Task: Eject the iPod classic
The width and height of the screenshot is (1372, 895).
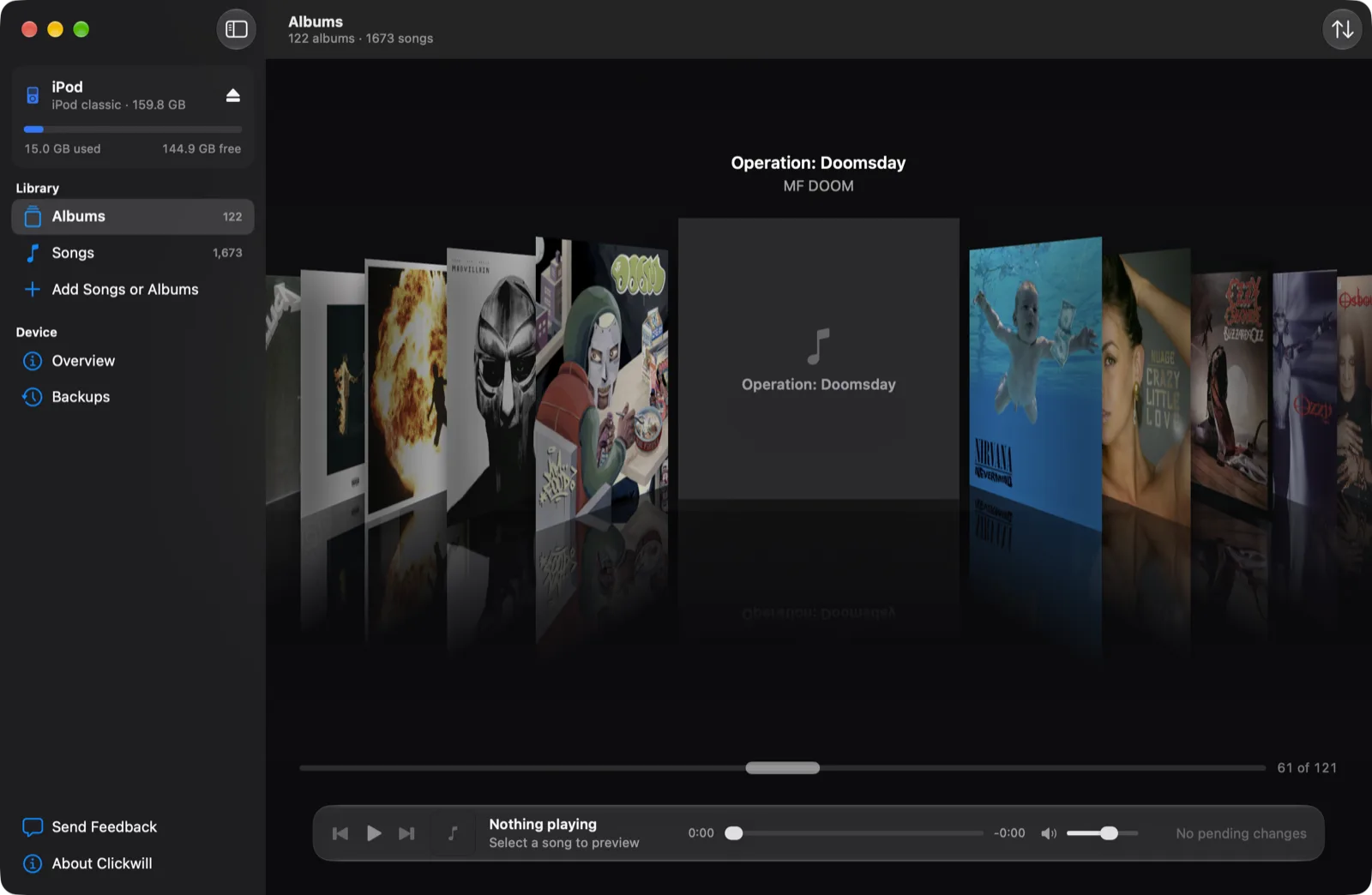Action: 232,95
